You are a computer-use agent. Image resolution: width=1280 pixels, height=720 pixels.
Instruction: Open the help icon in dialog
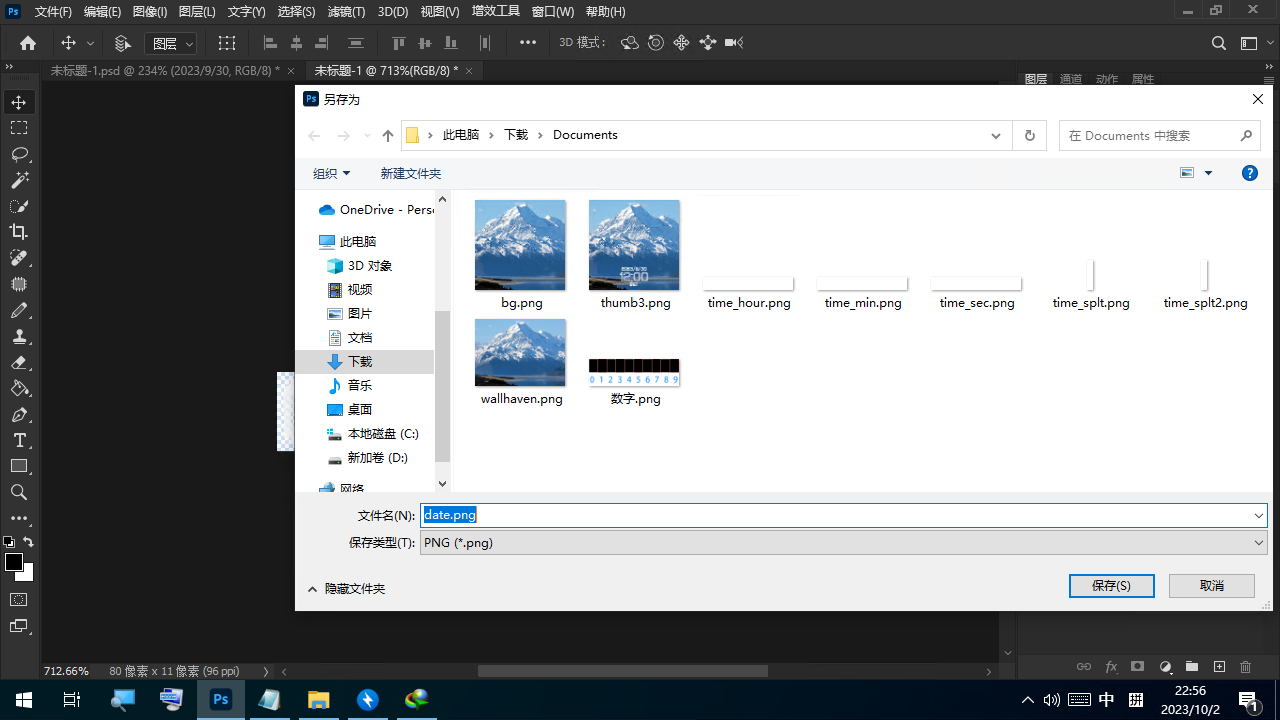[1249, 173]
